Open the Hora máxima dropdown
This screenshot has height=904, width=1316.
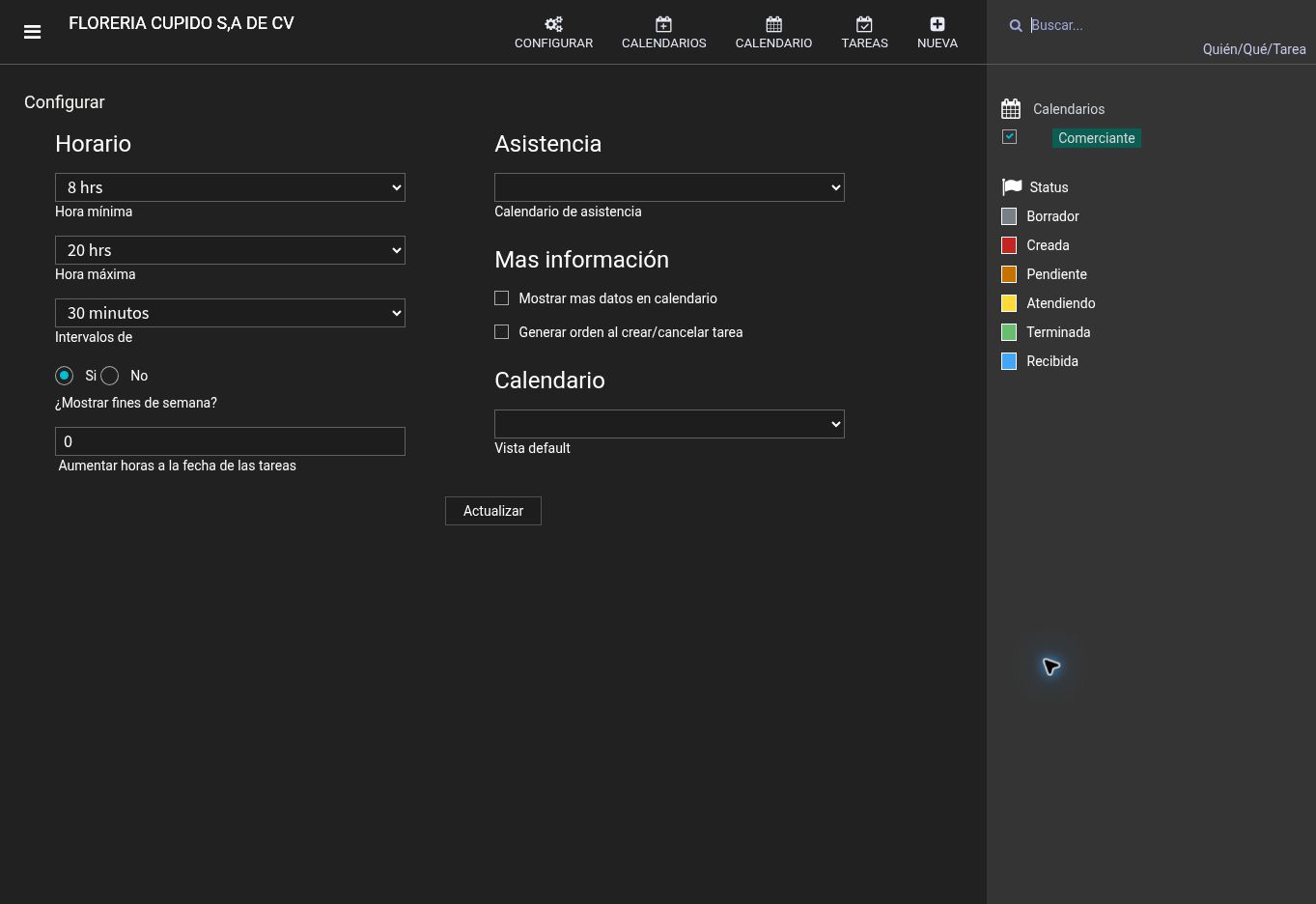(230, 250)
